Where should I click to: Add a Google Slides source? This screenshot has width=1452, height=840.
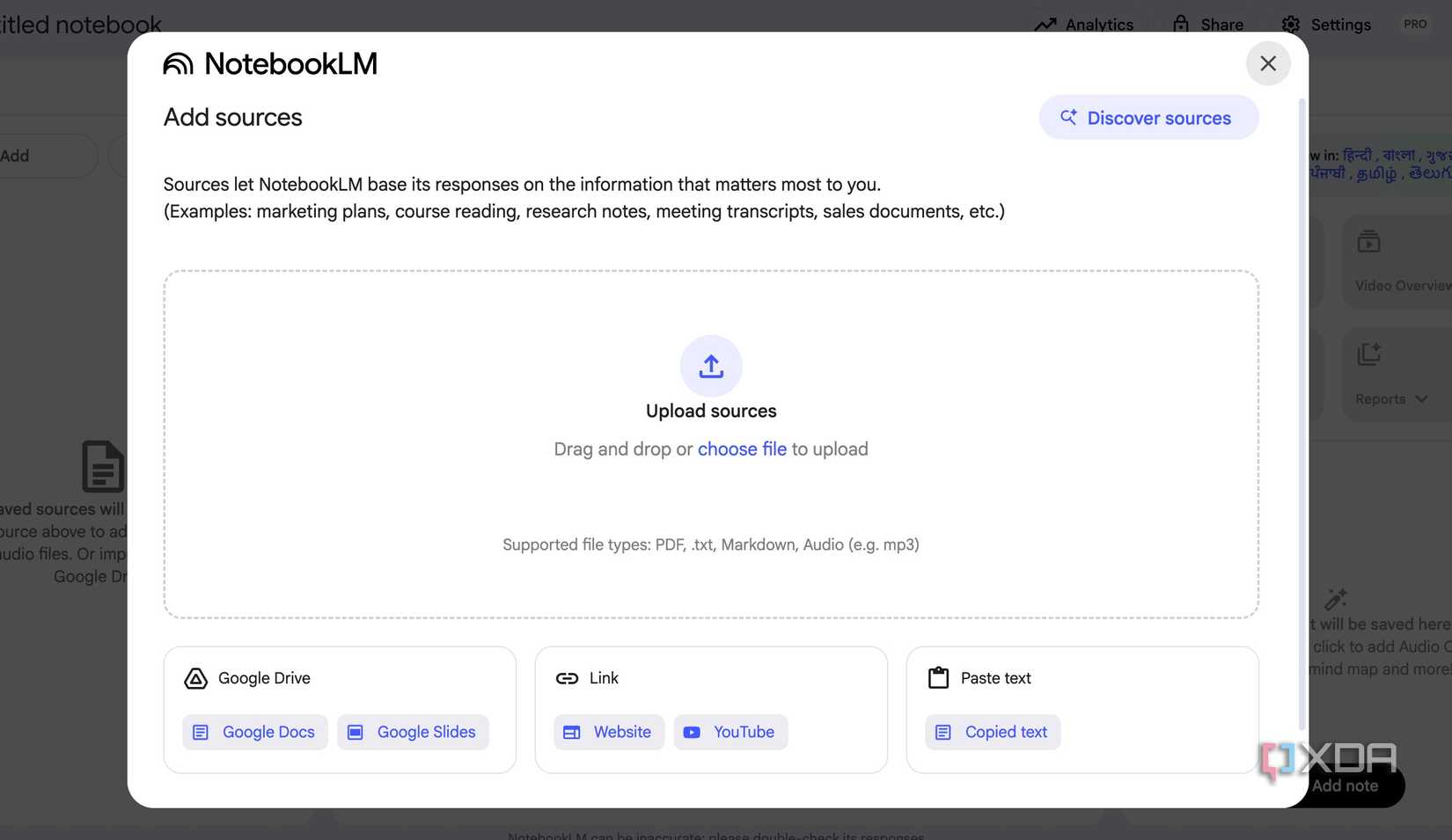pyautogui.click(x=413, y=732)
